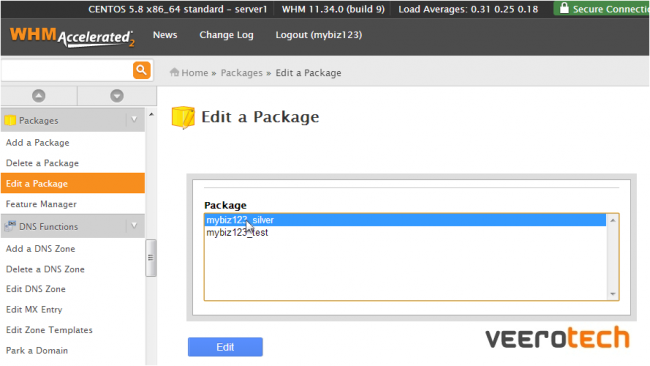Click the Load Averages status text

point(468,9)
